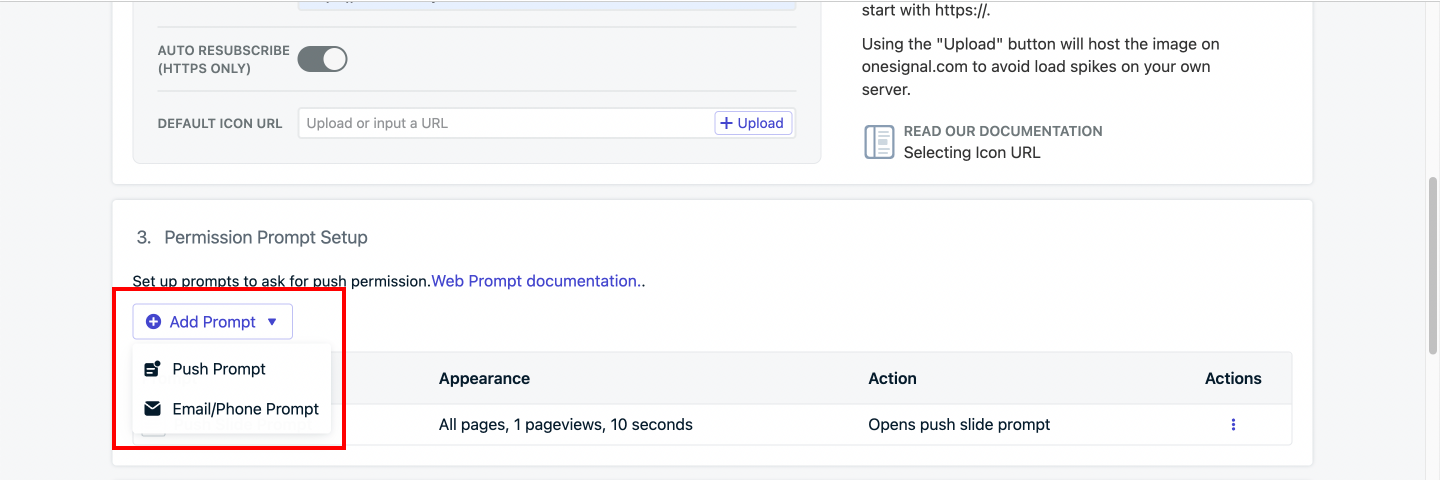Open the three-dot Actions menu icon
The height and width of the screenshot is (480, 1440).
(1233, 425)
